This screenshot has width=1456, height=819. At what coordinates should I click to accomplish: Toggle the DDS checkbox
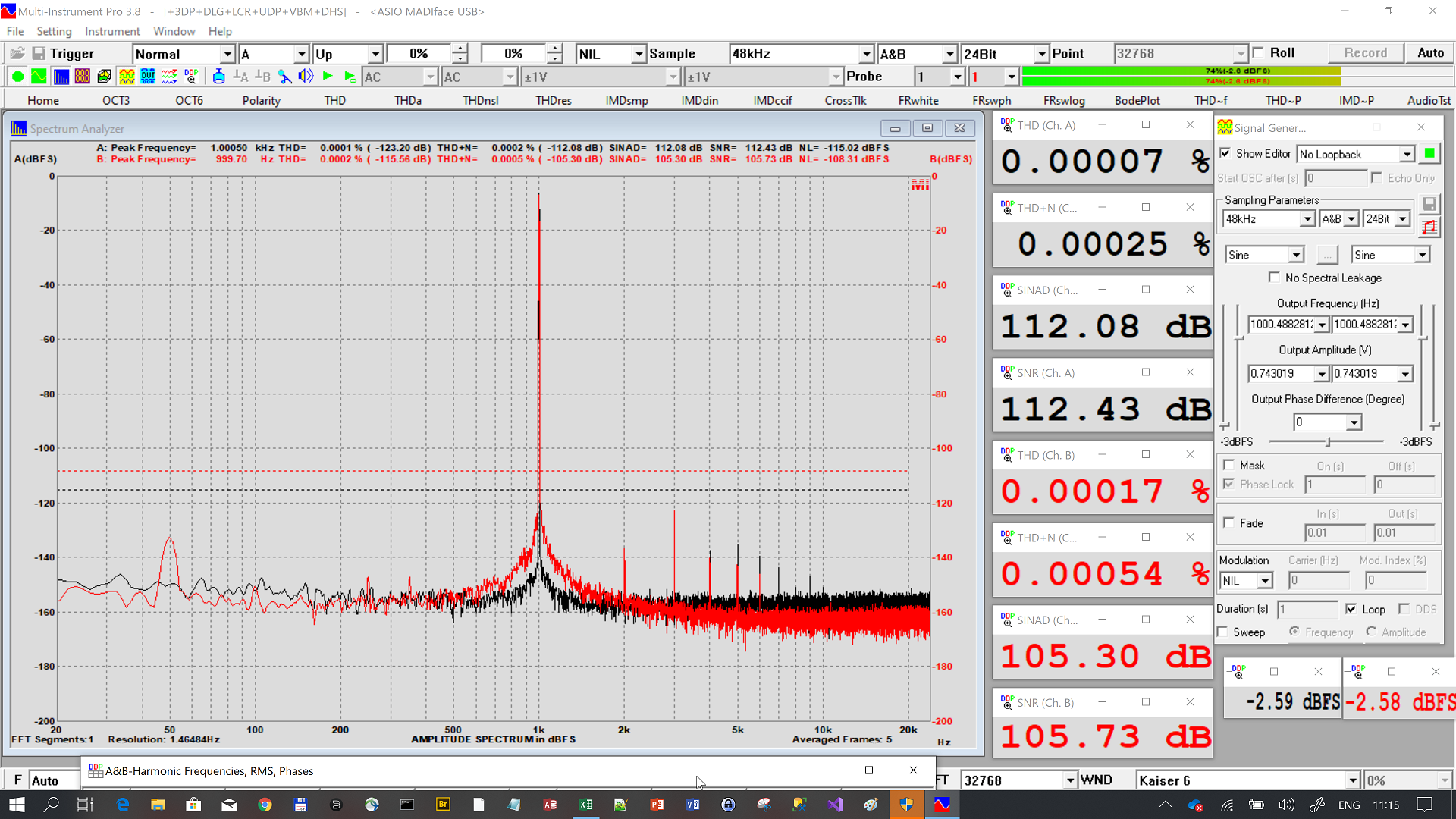[x=1404, y=610]
